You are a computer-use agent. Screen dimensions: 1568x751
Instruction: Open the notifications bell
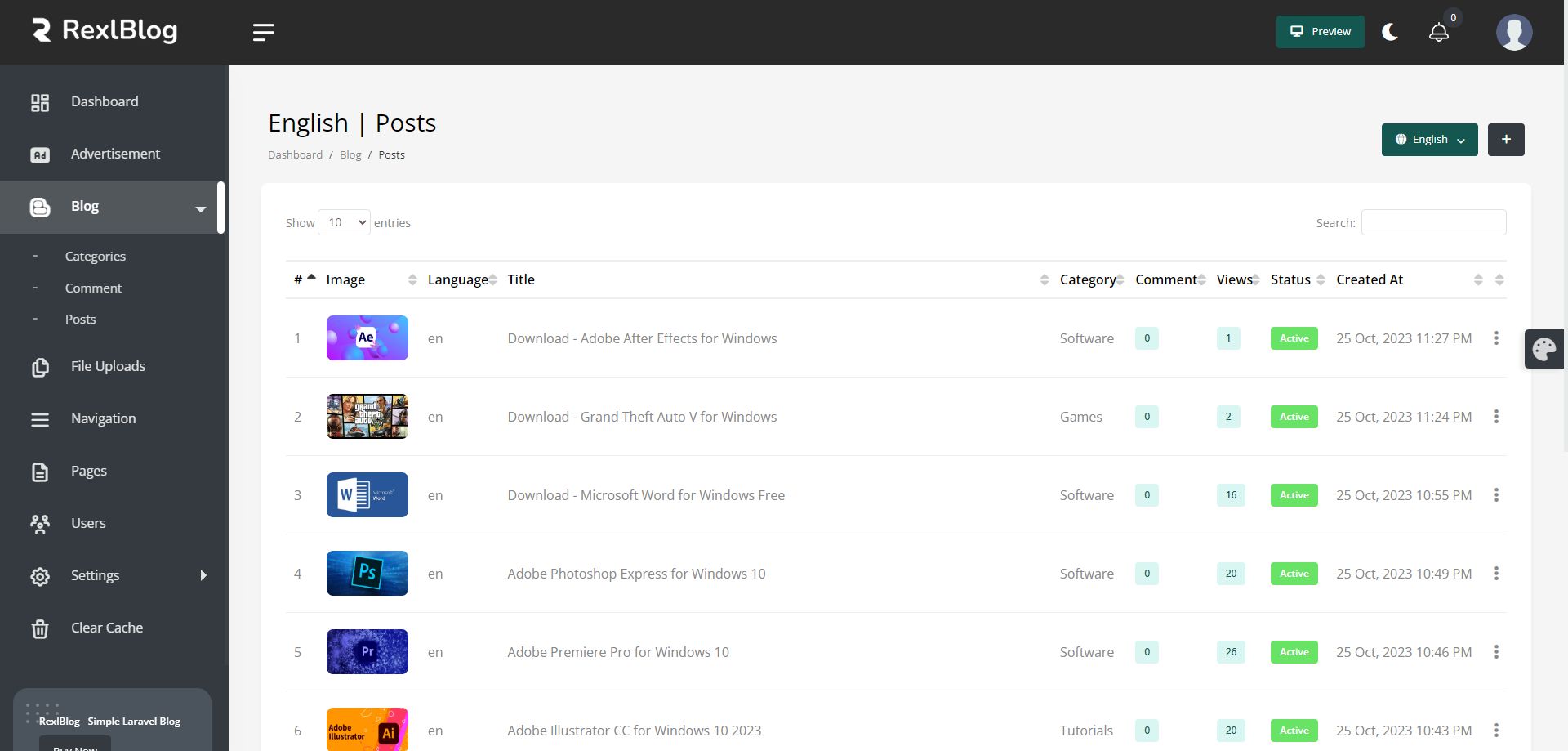pos(1439,32)
